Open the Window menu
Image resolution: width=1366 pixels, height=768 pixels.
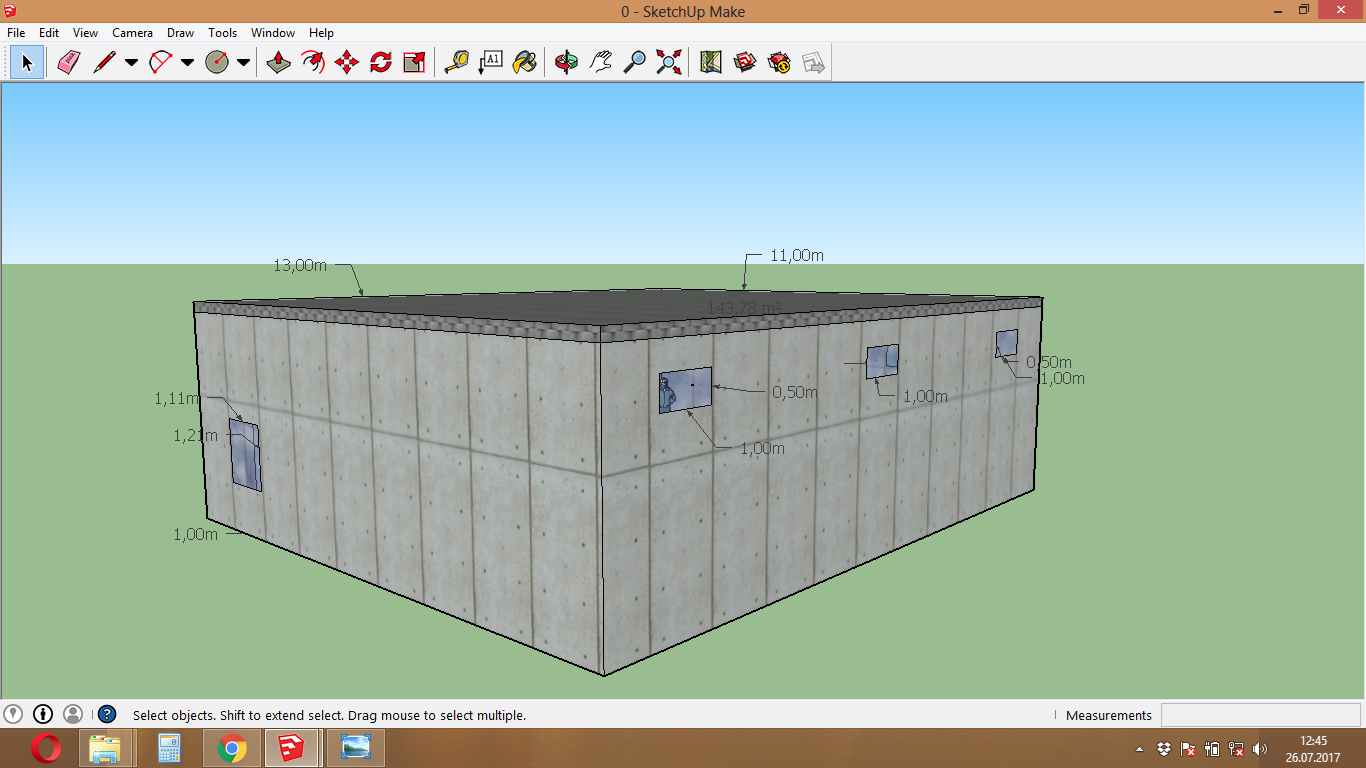(x=272, y=33)
